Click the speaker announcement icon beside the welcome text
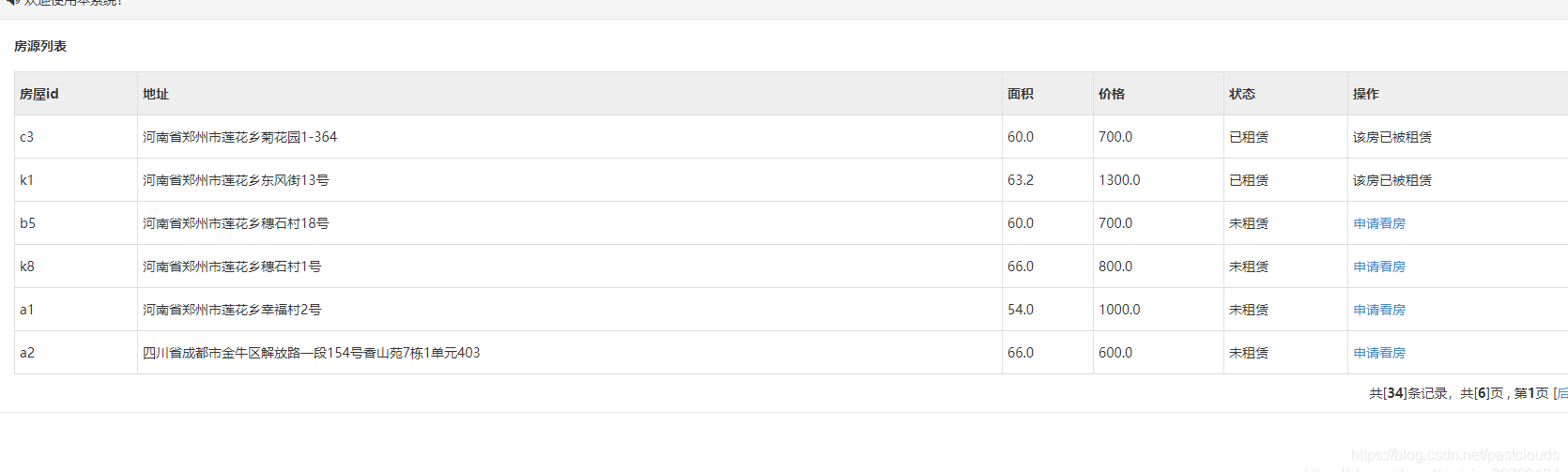The height and width of the screenshot is (472, 1568). point(11,3)
